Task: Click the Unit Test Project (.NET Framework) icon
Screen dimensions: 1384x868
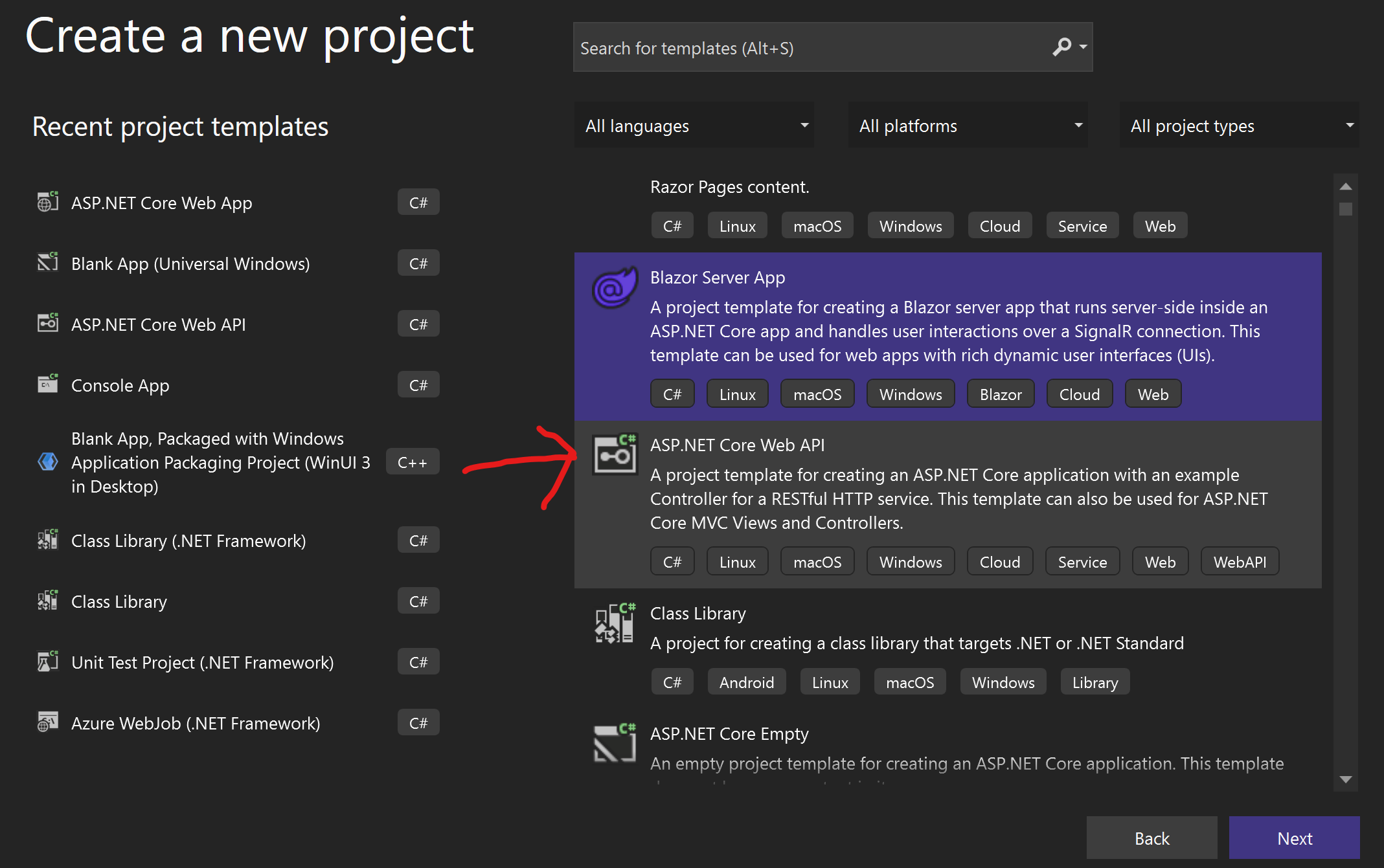Action: pyautogui.click(x=48, y=662)
